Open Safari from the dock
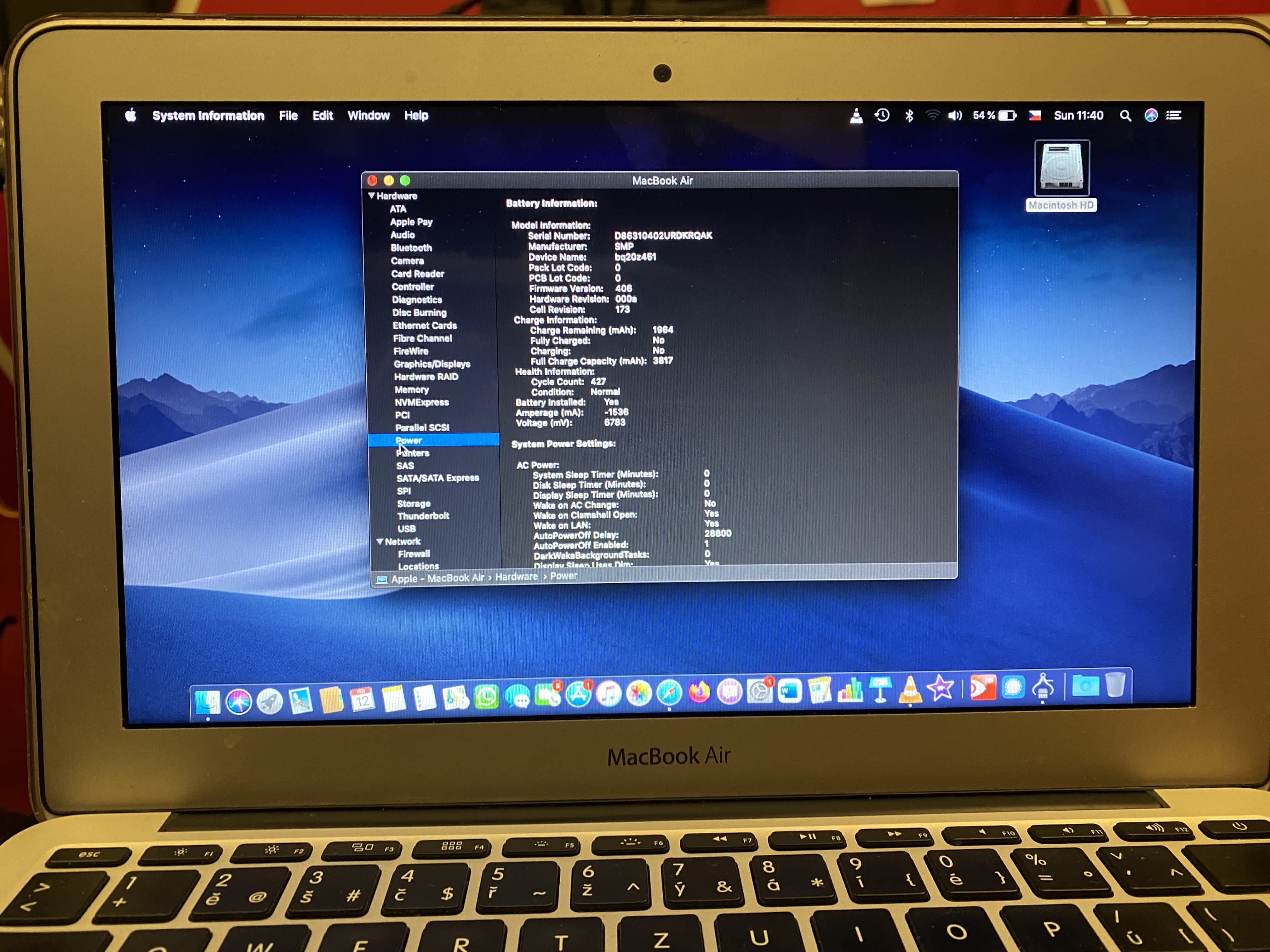 (x=669, y=693)
